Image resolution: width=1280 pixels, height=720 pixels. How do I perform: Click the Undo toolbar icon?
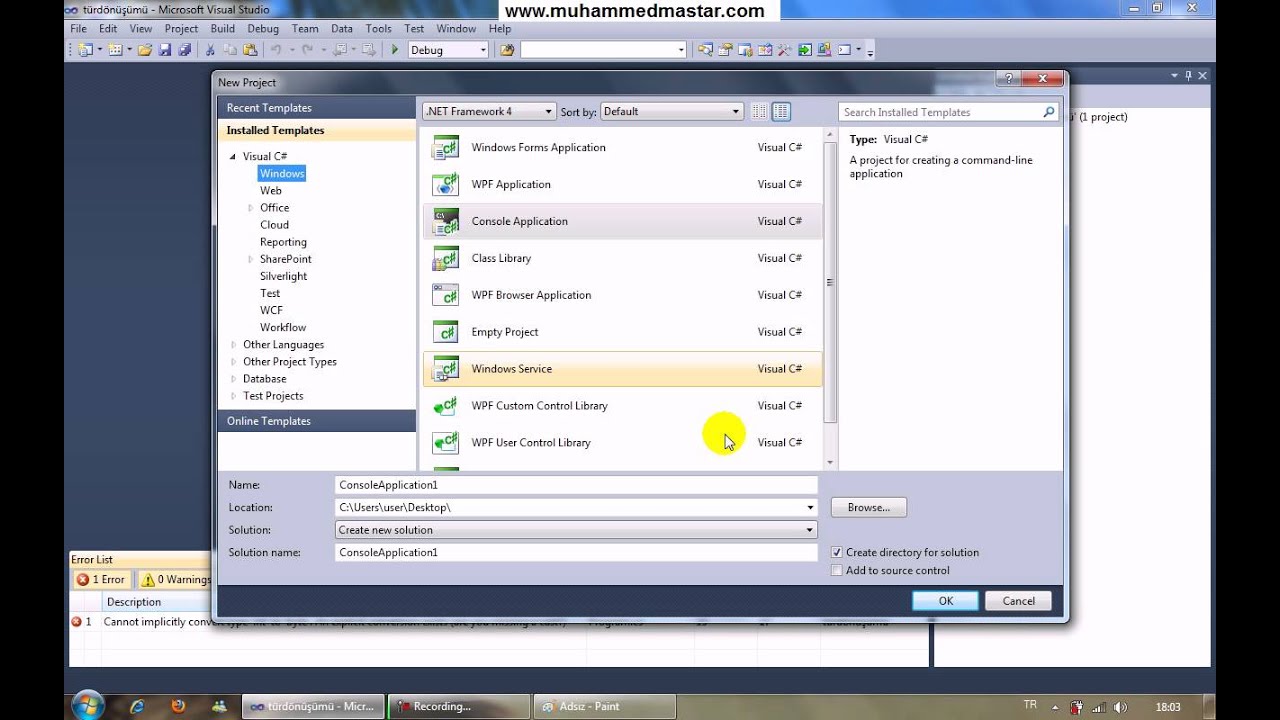click(x=276, y=50)
